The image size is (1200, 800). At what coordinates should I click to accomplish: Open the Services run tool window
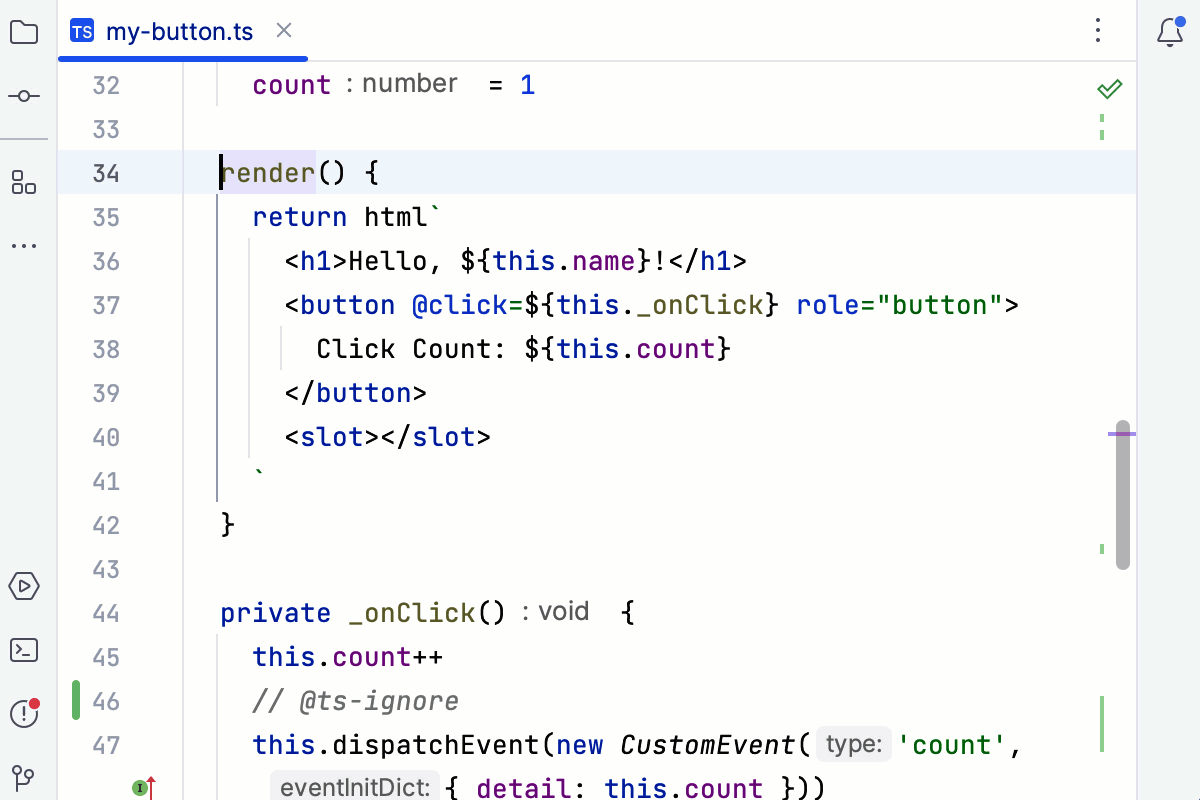point(24,587)
